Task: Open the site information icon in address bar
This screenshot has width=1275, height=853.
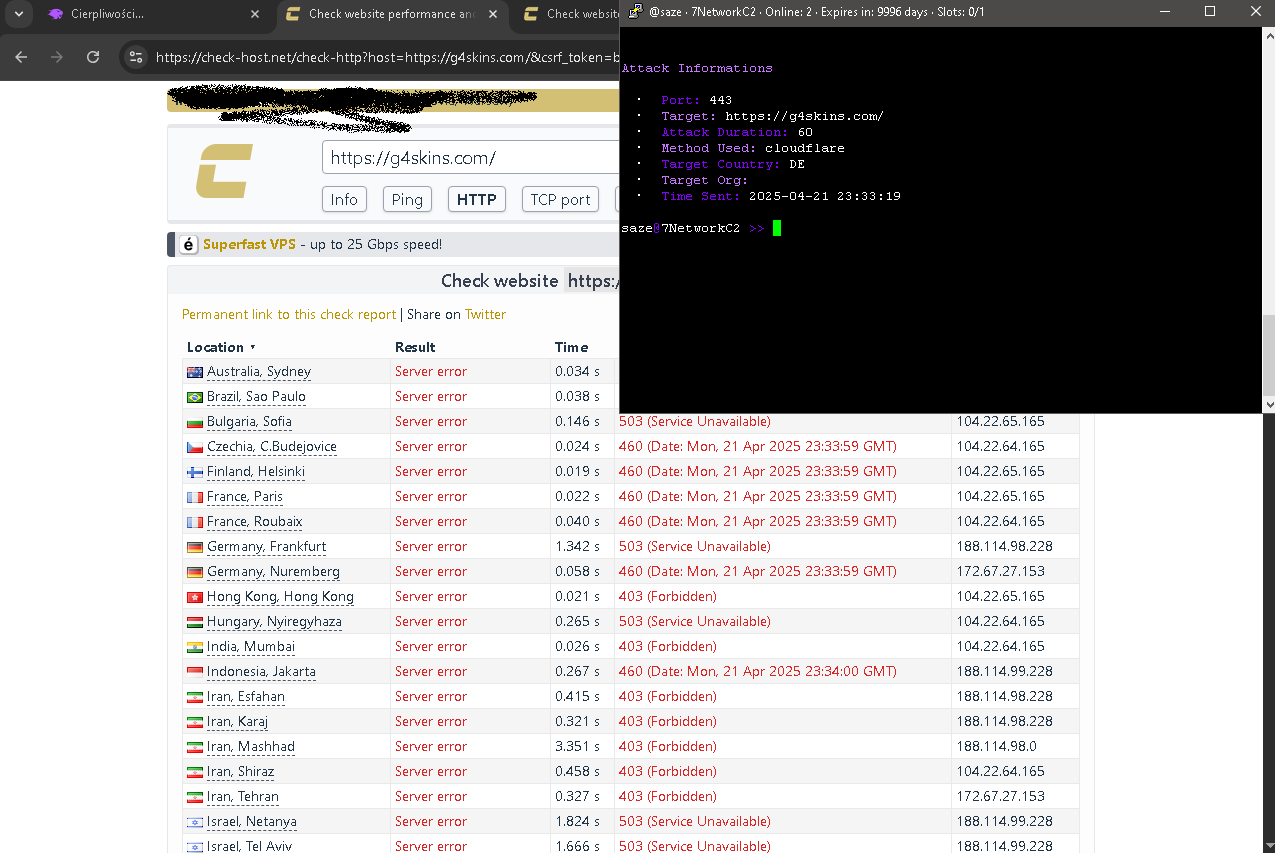Action: (x=137, y=57)
